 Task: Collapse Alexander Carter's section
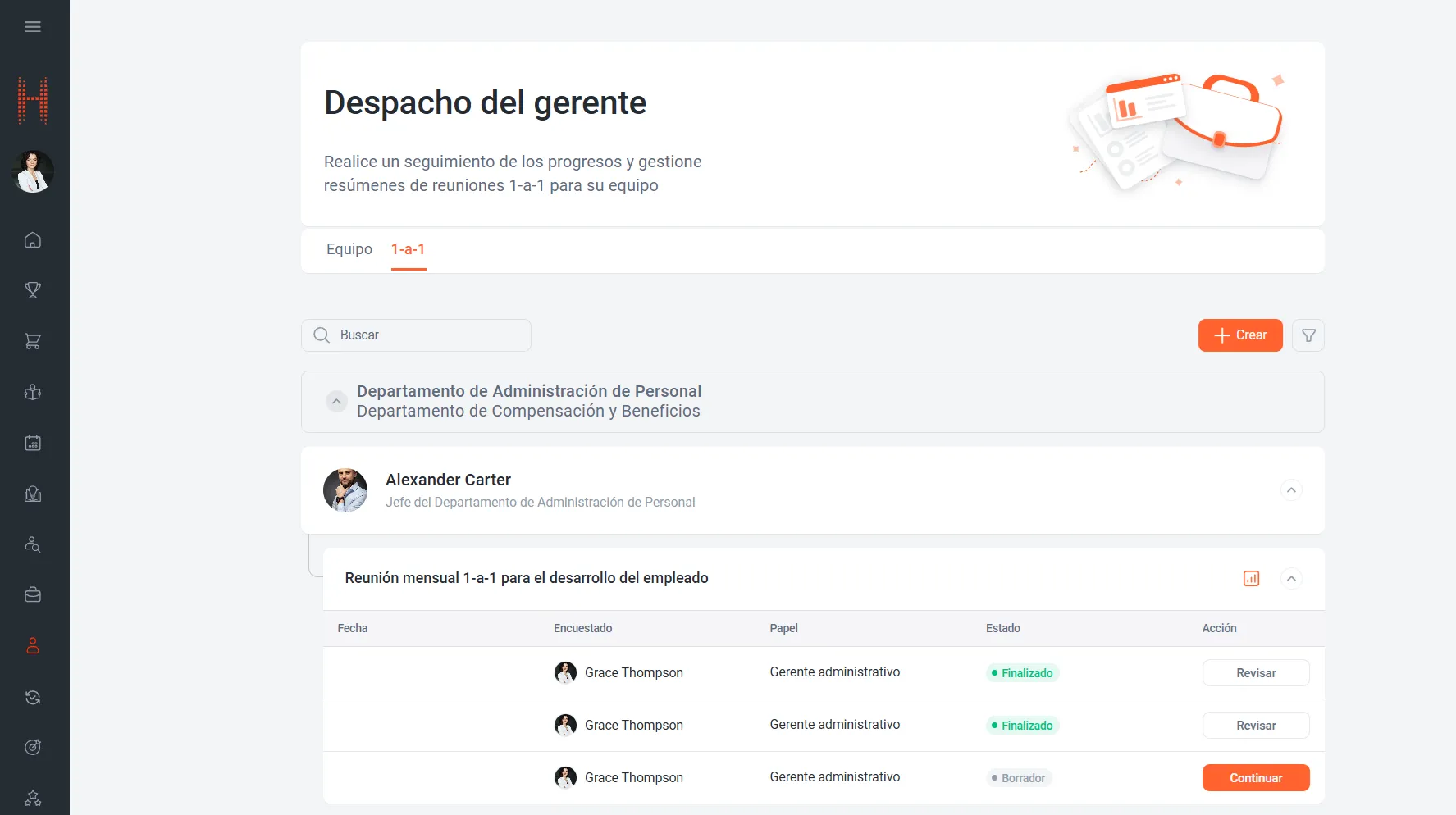click(1291, 490)
